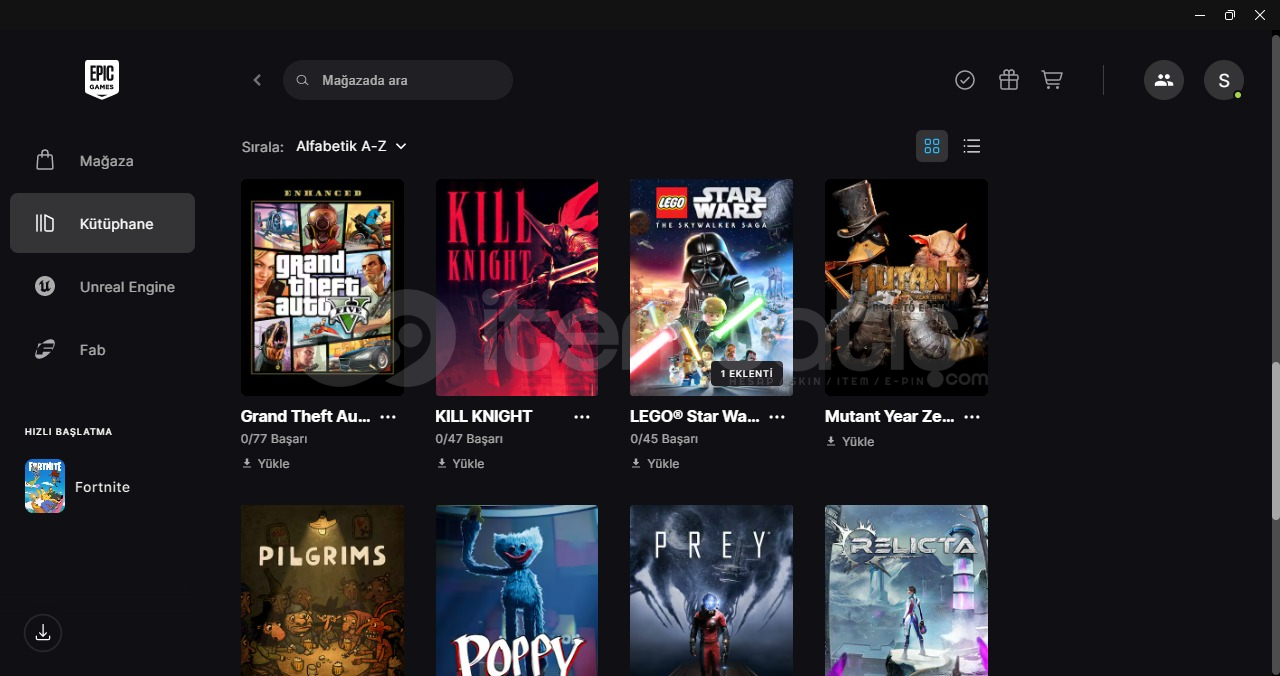
Task: Open KILL KNIGHT options menu
Action: tap(582, 417)
